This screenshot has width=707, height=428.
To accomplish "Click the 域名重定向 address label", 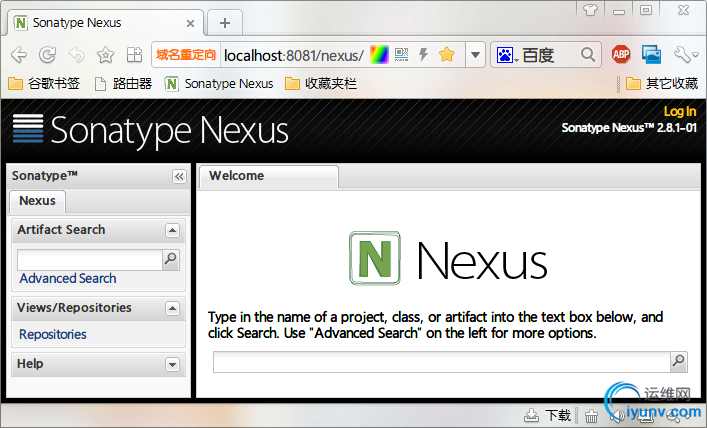I will click(186, 55).
